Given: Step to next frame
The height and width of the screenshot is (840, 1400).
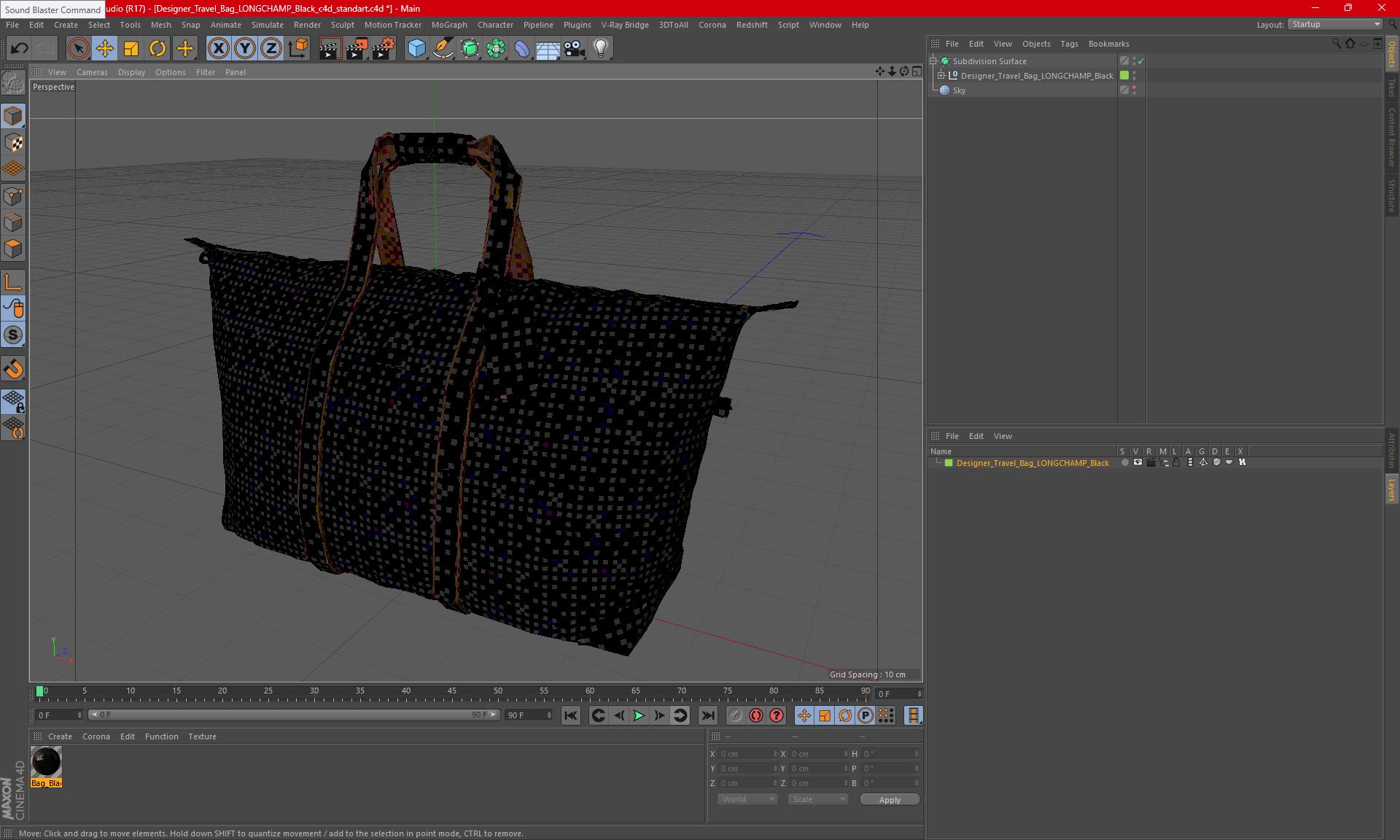Looking at the screenshot, I should tap(659, 716).
